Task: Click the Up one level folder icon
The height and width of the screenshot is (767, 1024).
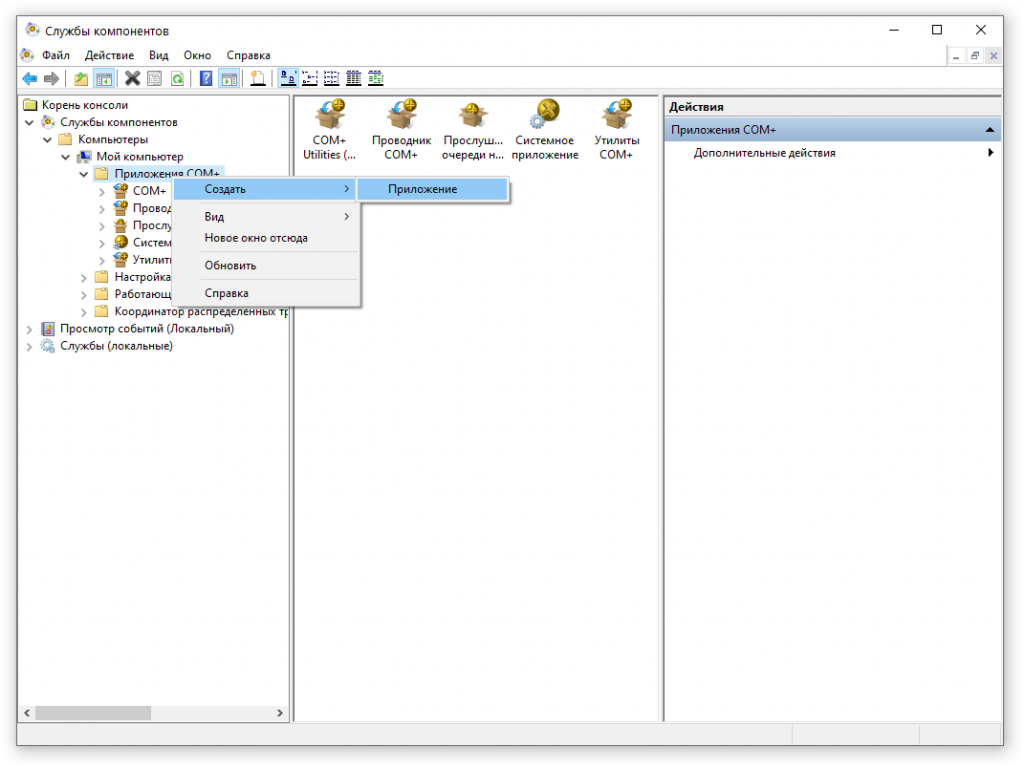Action: pos(81,79)
